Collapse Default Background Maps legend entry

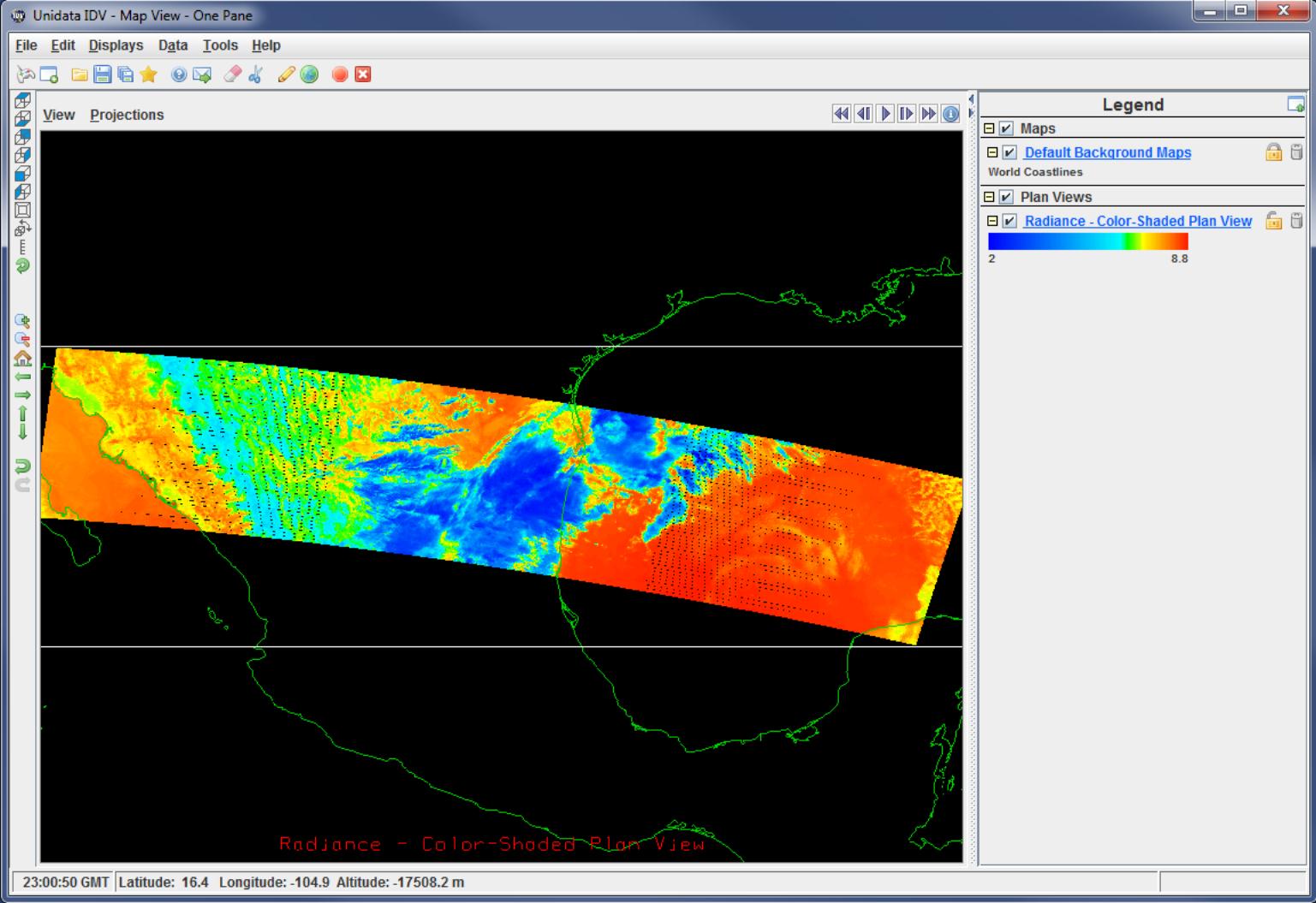pyautogui.click(x=992, y=152)
